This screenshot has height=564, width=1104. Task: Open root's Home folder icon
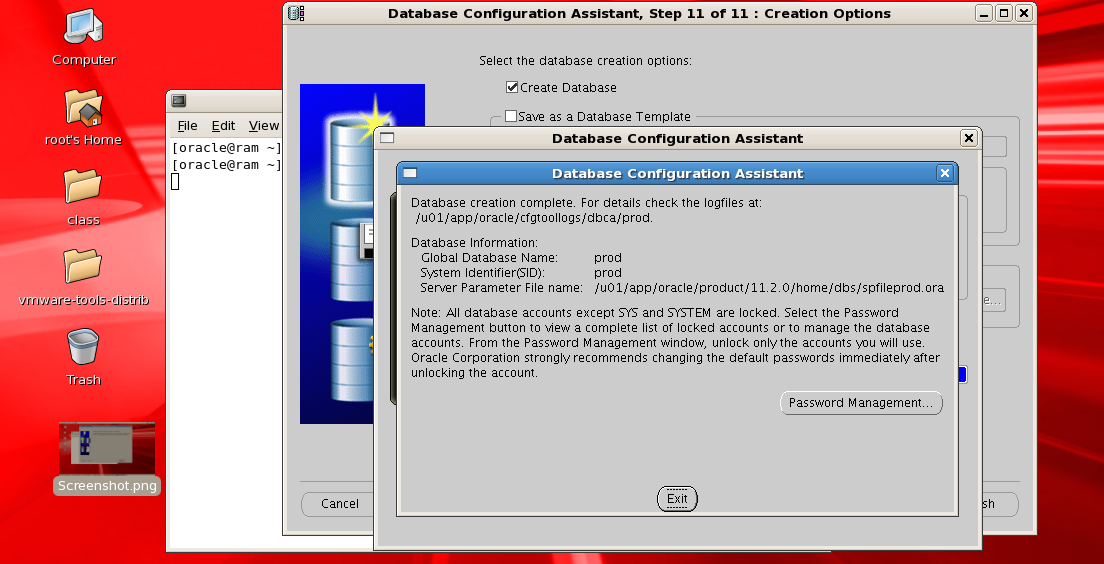tap(84, 108)
